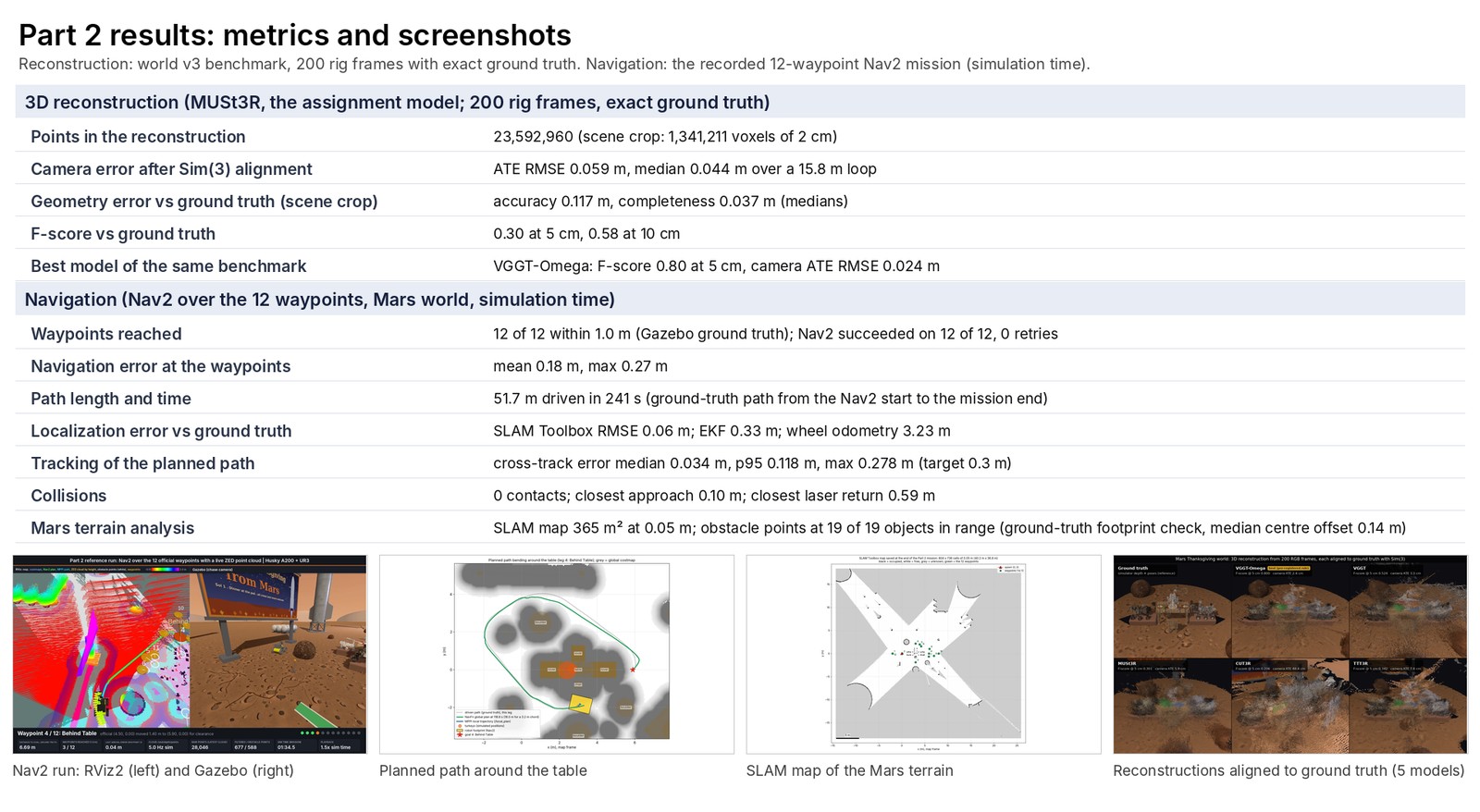1480x812 pixels.
Task: Select the value starting '12 of 12 within 1.0 m'
Action: click(775, 334)
